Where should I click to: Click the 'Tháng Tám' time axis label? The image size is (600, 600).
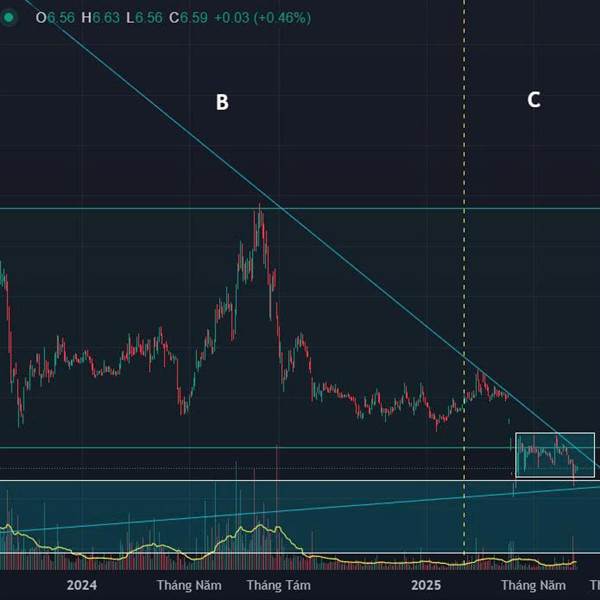pyautogui.click(x=279, y=585)
